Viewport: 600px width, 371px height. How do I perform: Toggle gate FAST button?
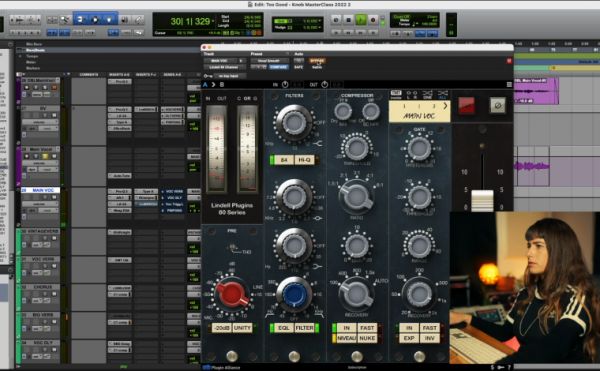[x=430, y=328]
